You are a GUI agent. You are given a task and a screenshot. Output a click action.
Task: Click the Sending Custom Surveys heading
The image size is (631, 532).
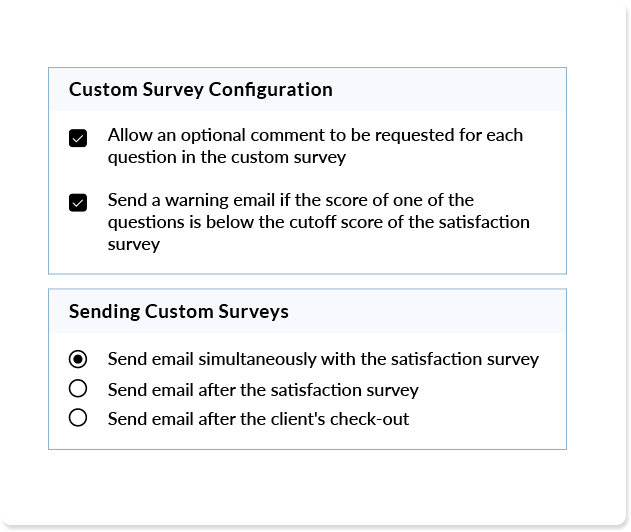click(179, 311)
